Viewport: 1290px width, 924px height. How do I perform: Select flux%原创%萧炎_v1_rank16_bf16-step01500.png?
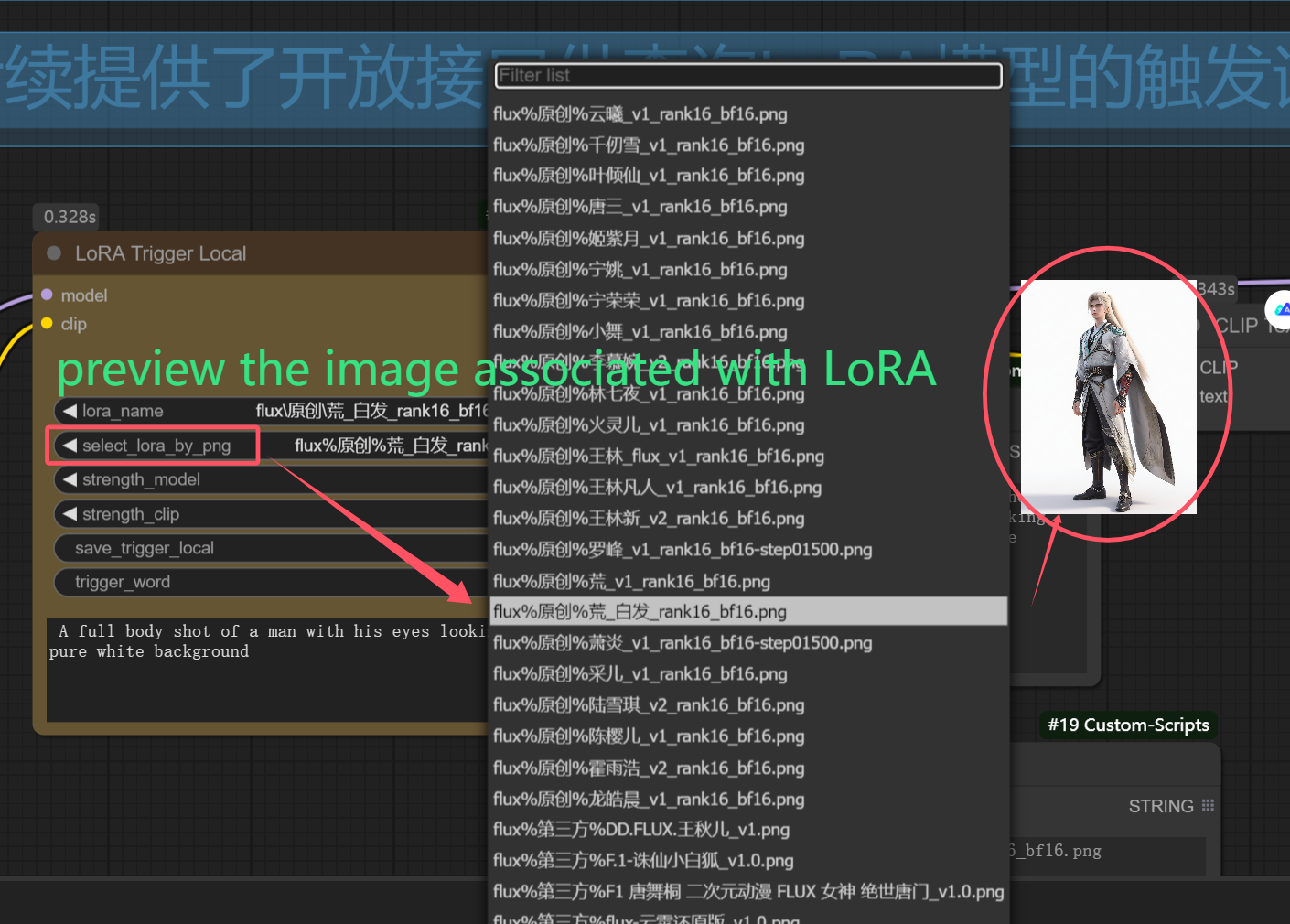click(748, 643)
